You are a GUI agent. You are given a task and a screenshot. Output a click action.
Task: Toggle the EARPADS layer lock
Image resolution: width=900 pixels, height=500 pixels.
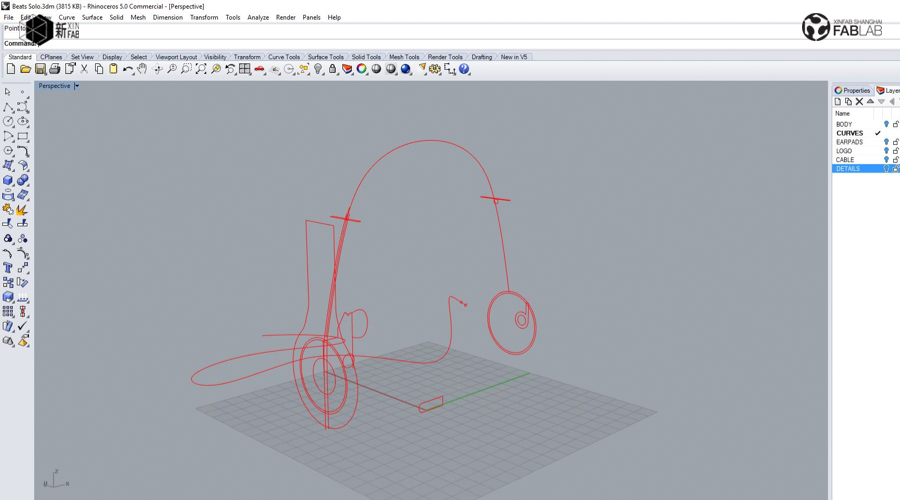(x=895, y=142)
